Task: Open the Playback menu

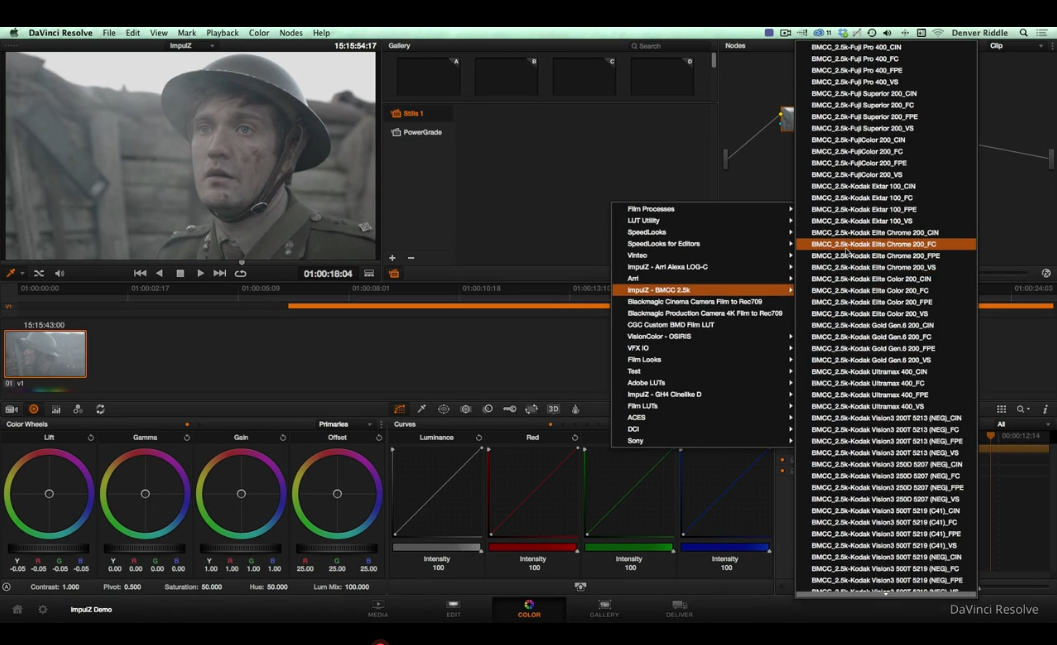Action: pyautogui.click(x=222, y=32)
